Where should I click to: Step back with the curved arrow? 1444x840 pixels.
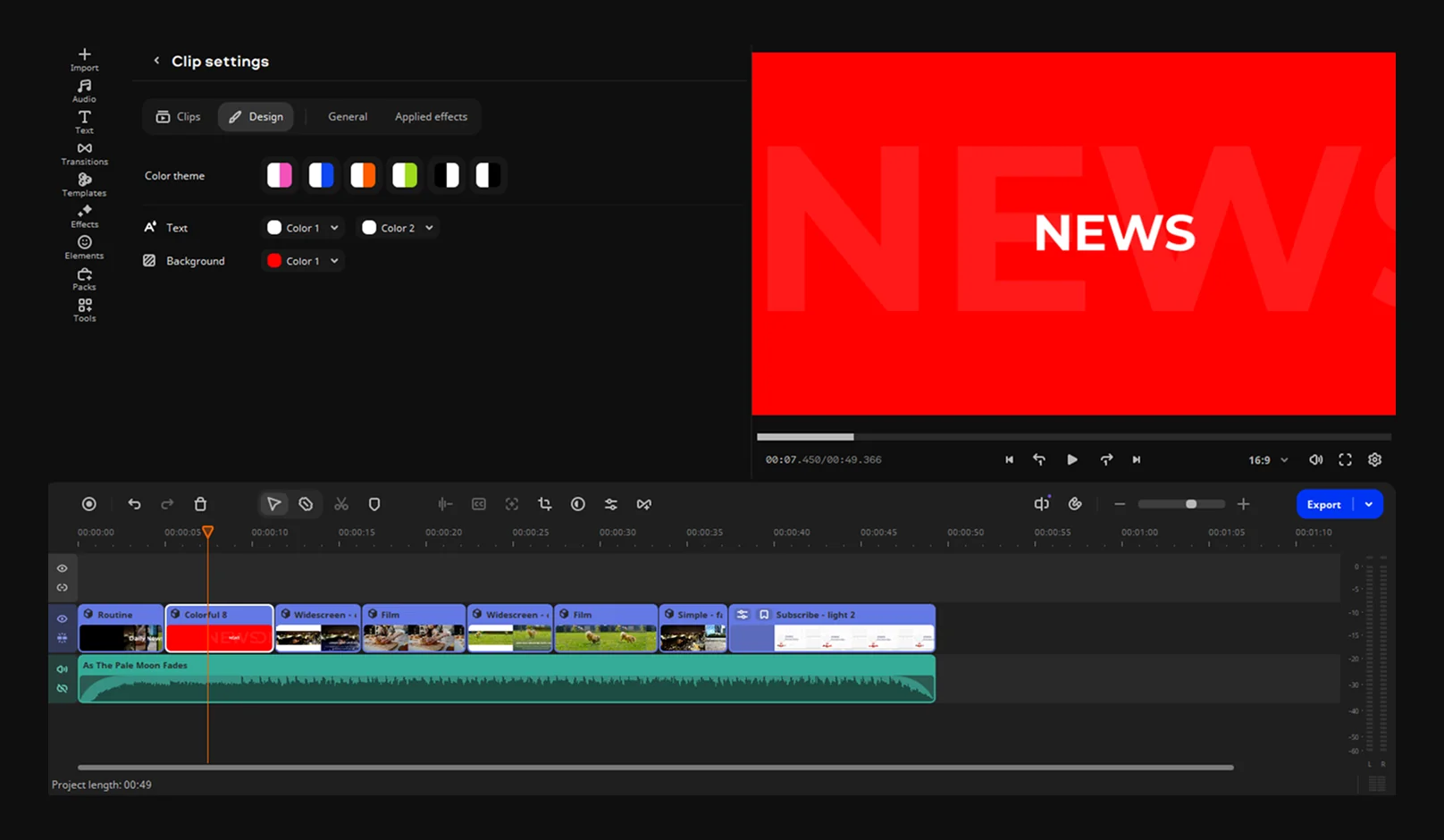coord(1039,459)
